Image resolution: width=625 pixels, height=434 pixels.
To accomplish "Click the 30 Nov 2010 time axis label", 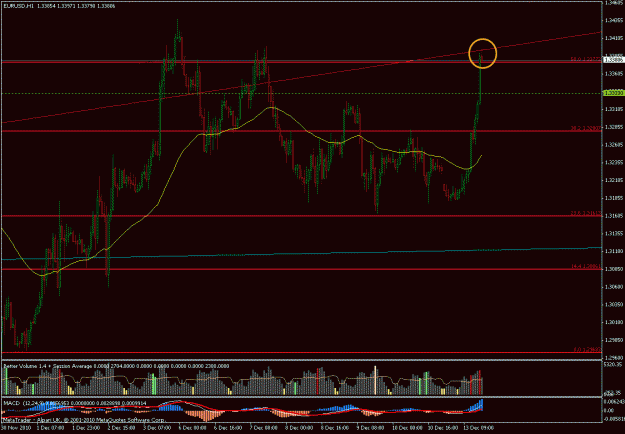I will 15,427.
